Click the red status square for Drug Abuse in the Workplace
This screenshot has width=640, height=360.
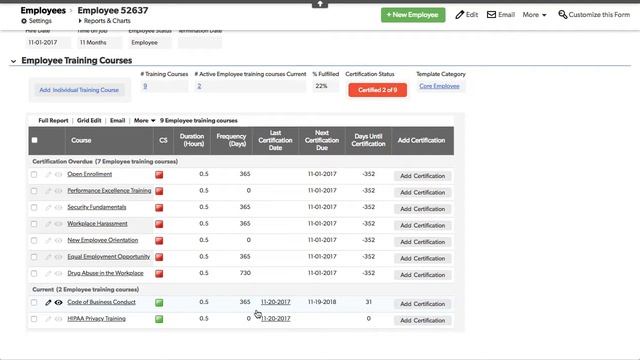(x=159, y=273)
